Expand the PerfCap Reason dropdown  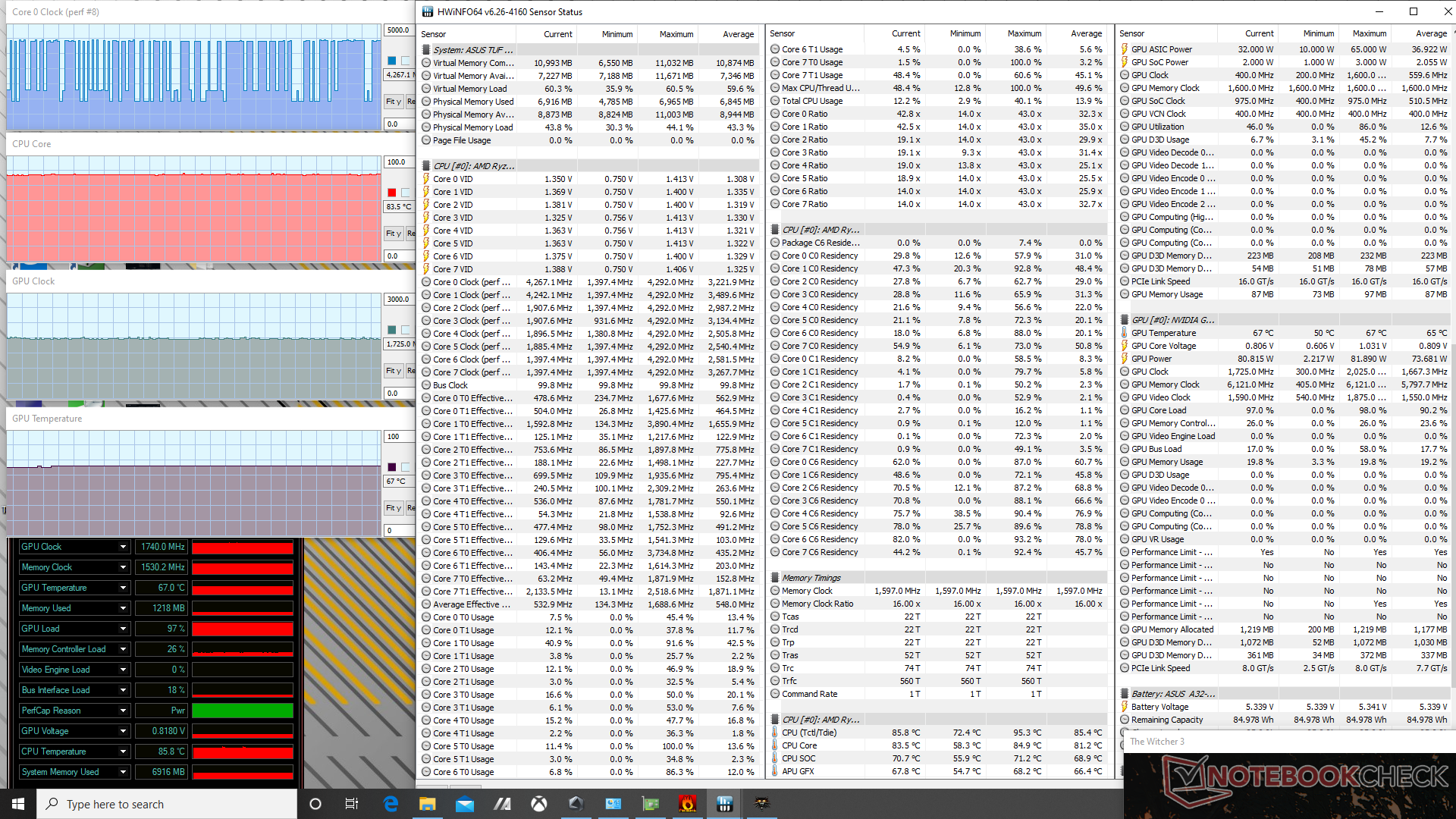click(123, 711)
